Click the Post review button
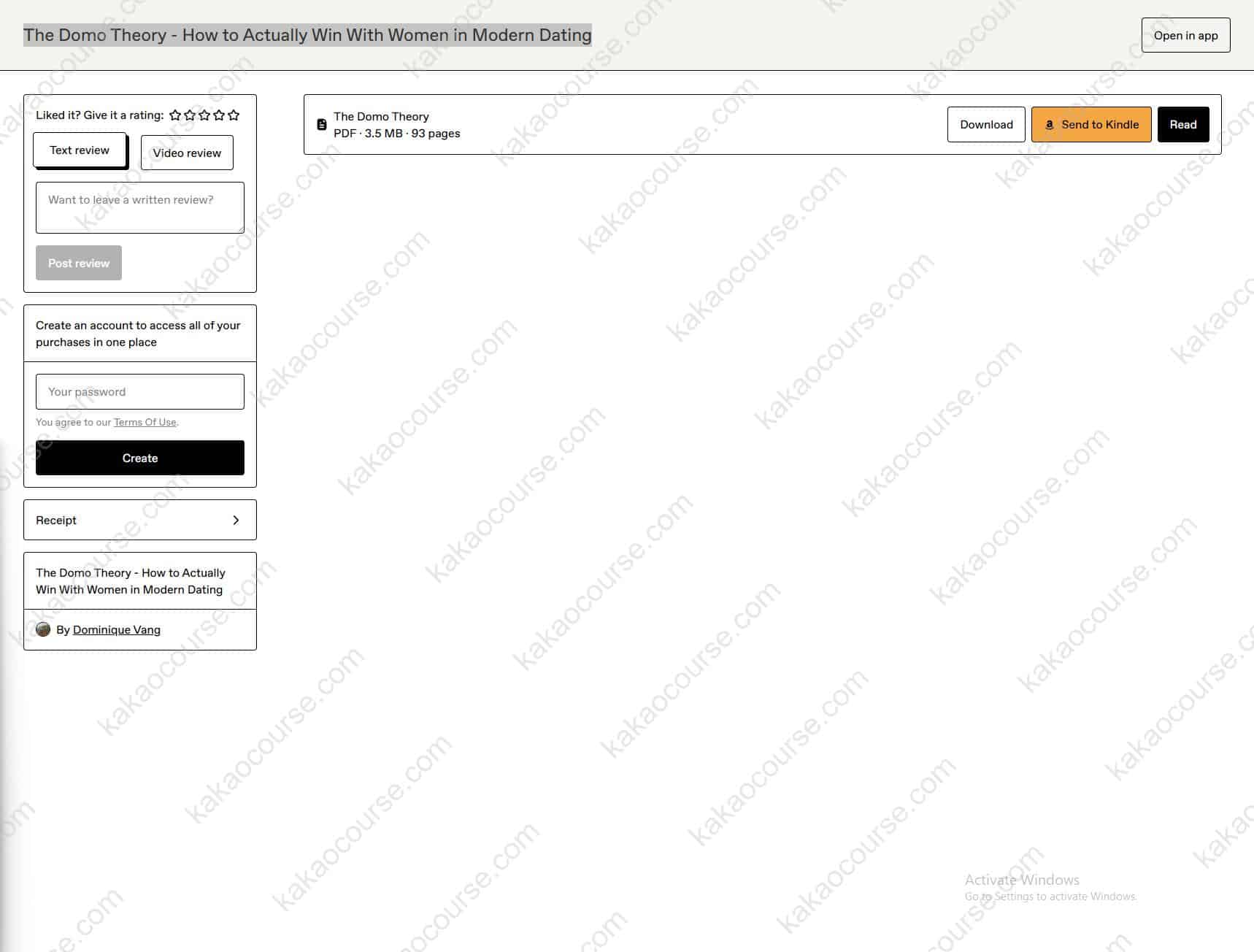 click(79, 263)
